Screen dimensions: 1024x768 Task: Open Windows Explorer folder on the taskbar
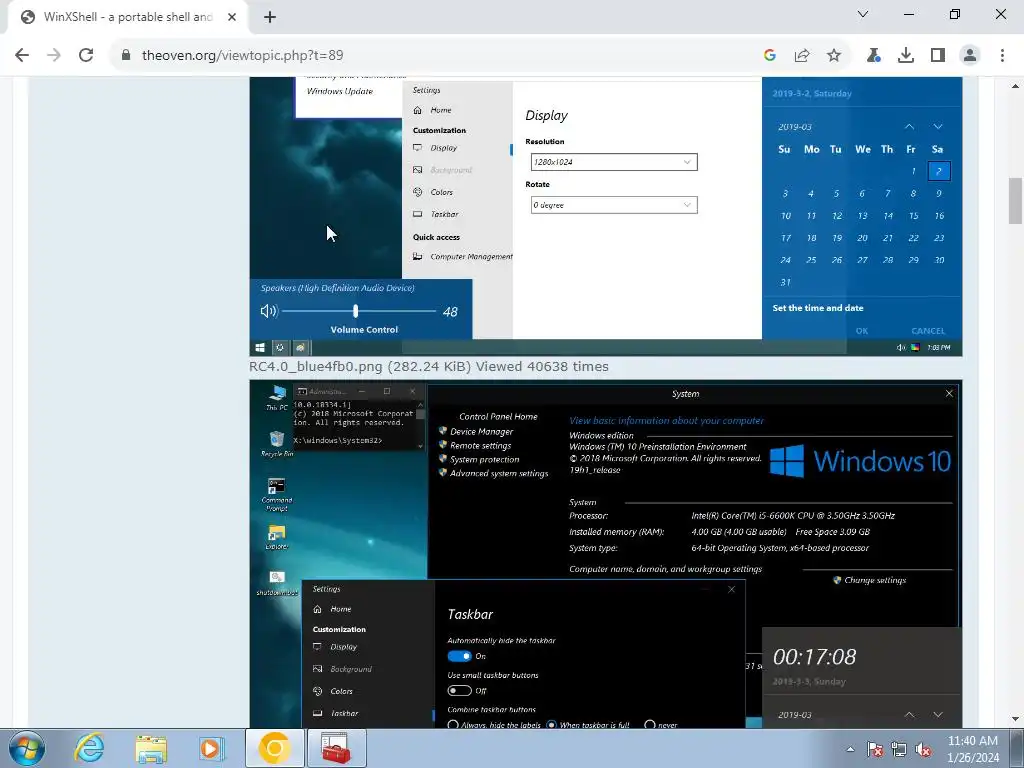151,748
